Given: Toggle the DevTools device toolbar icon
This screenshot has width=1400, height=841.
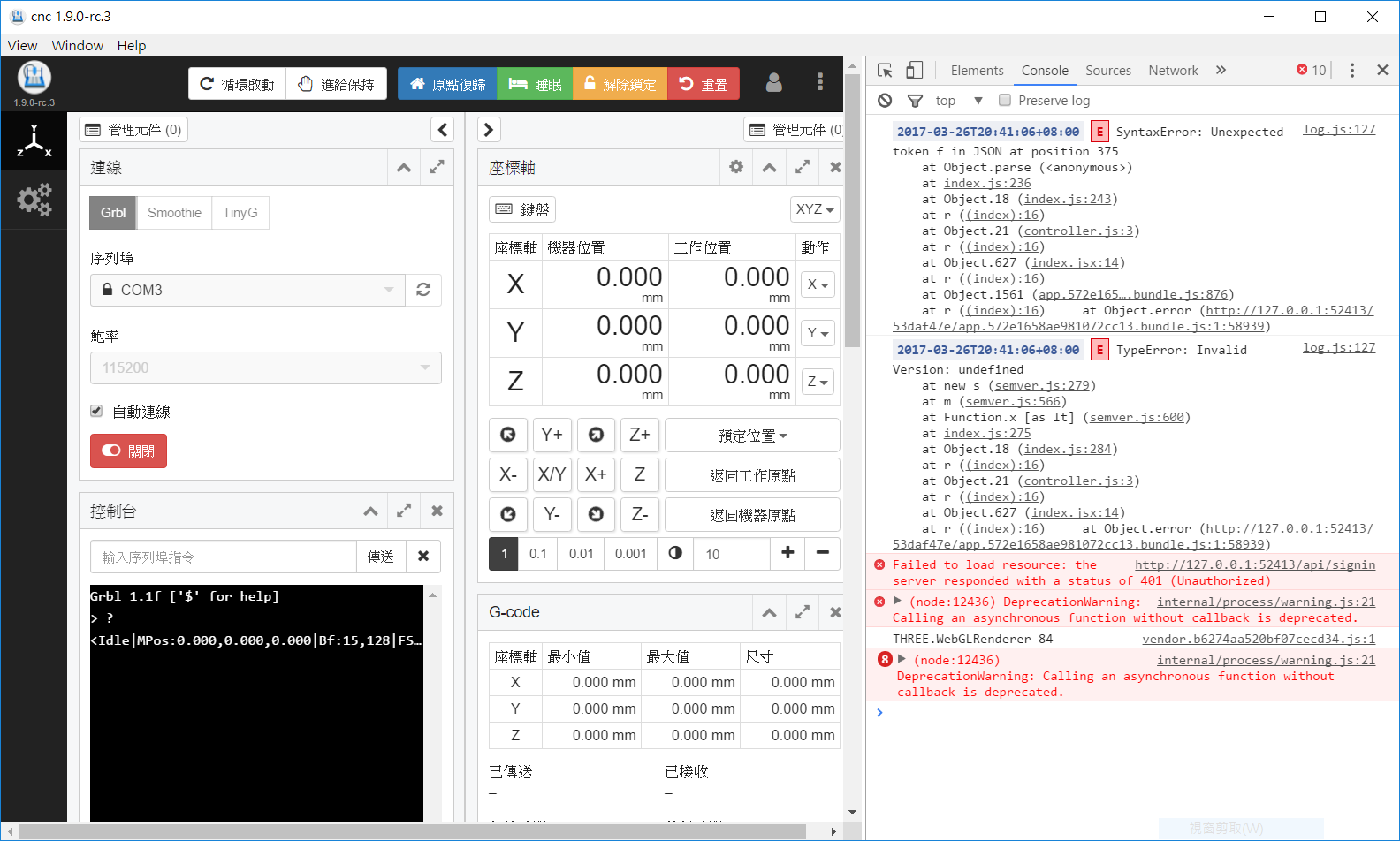Looking at the screenshot, I should pyautogui.click(x=915, y=71).
